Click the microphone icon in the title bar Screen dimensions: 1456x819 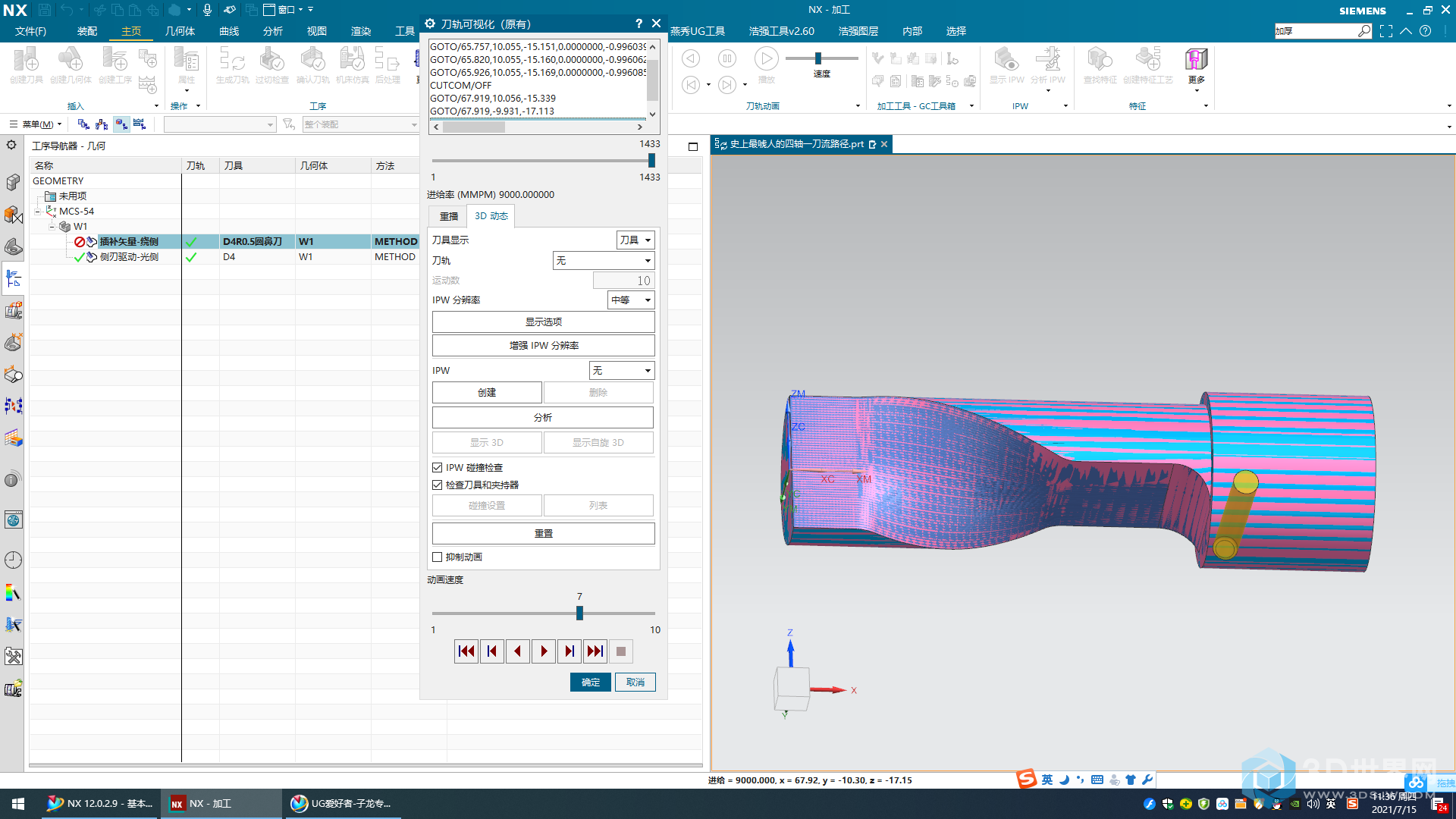coord(207,10)
